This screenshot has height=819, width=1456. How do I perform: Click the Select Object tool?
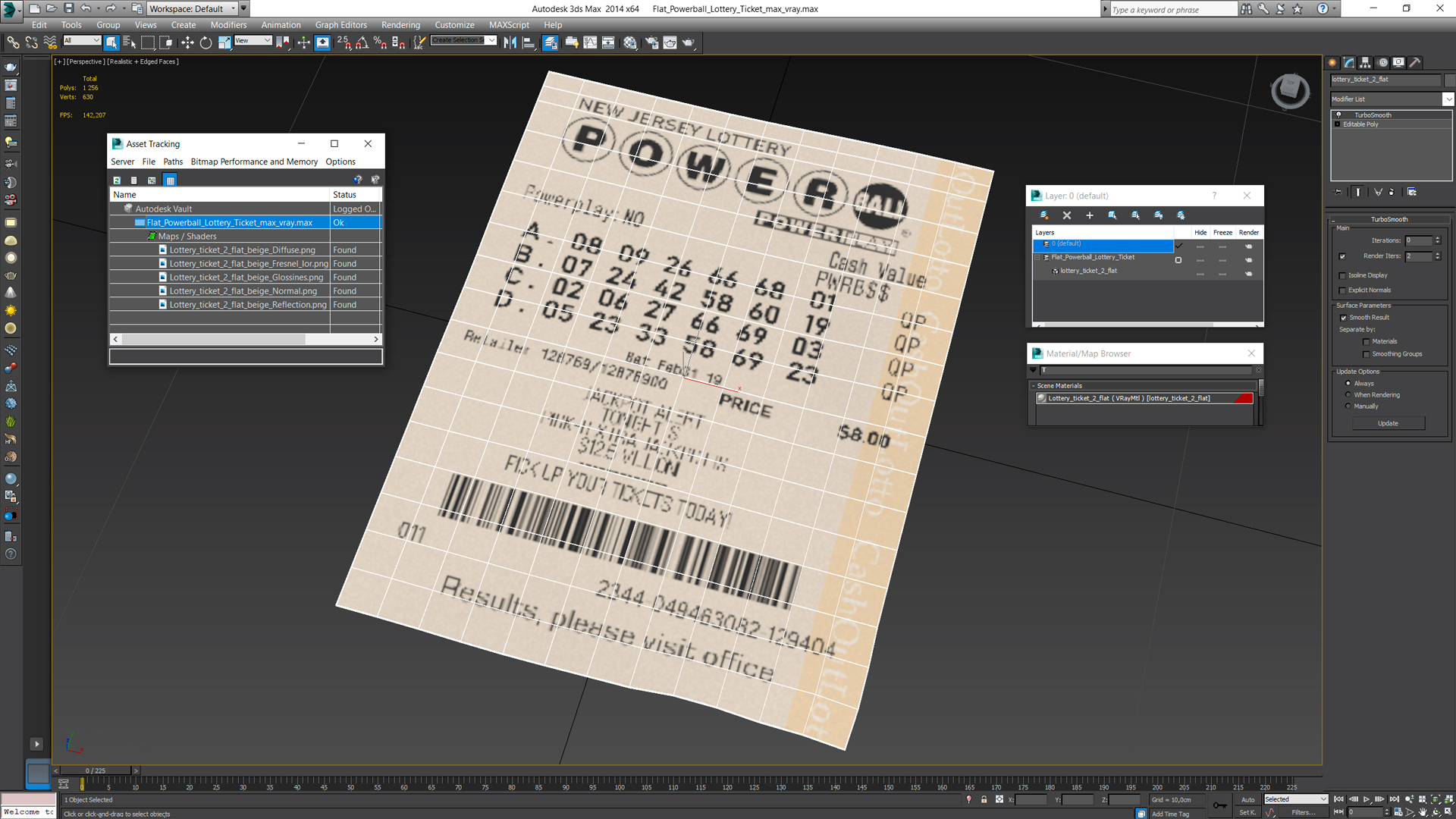(x=111, y=42)
